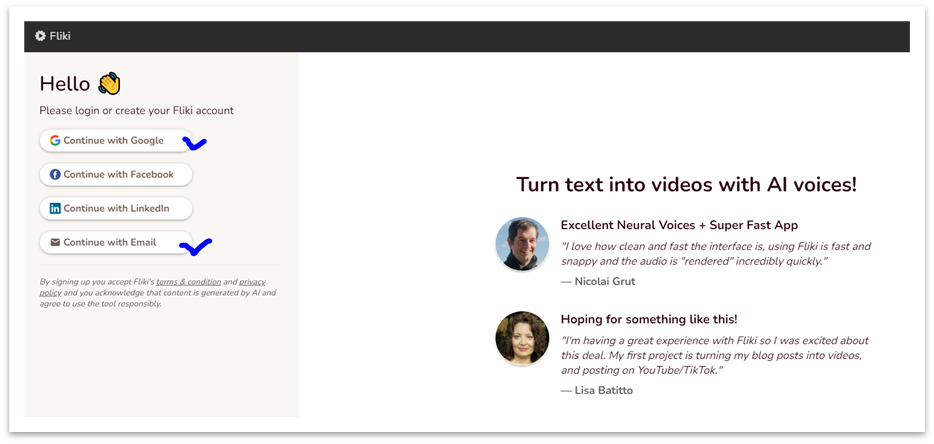Click the blue checkmark beside the Email button
Screen dimensions: 934x444
pyautogui.click(x=201, y=244)
